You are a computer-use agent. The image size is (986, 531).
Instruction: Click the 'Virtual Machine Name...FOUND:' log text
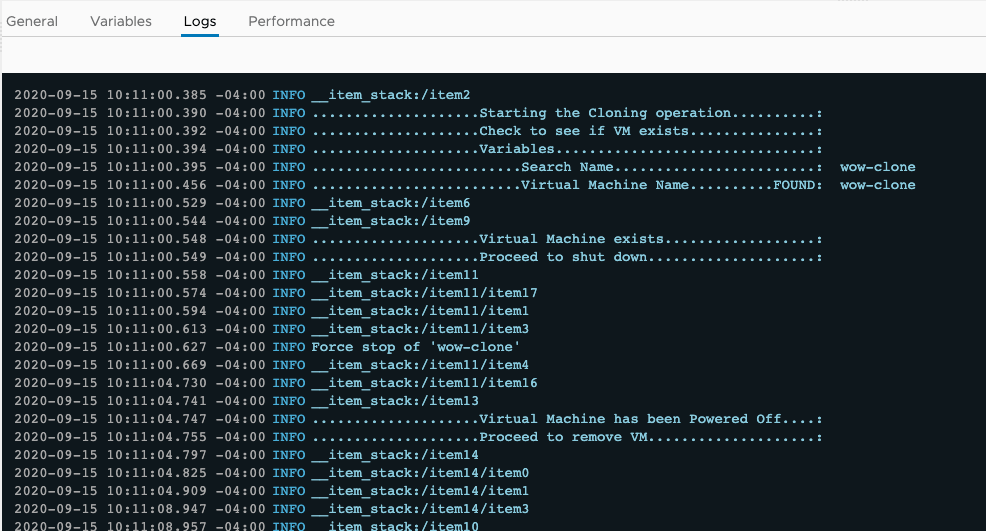click(567, 185)
